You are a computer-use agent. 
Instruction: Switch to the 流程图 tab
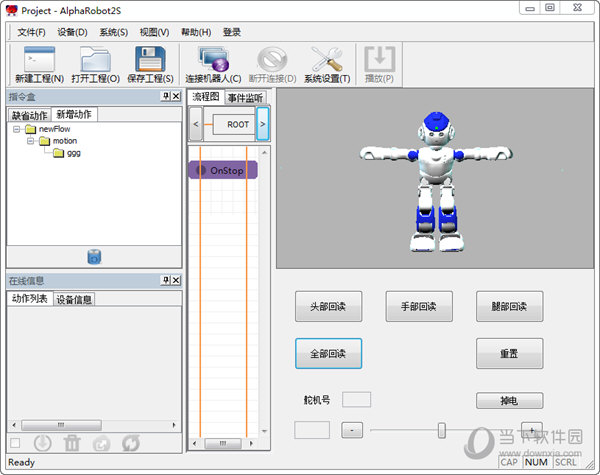click(206, 96)
